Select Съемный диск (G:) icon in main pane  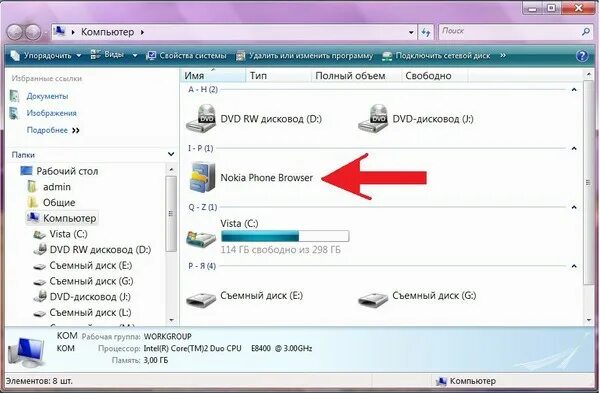click(373, 299)
